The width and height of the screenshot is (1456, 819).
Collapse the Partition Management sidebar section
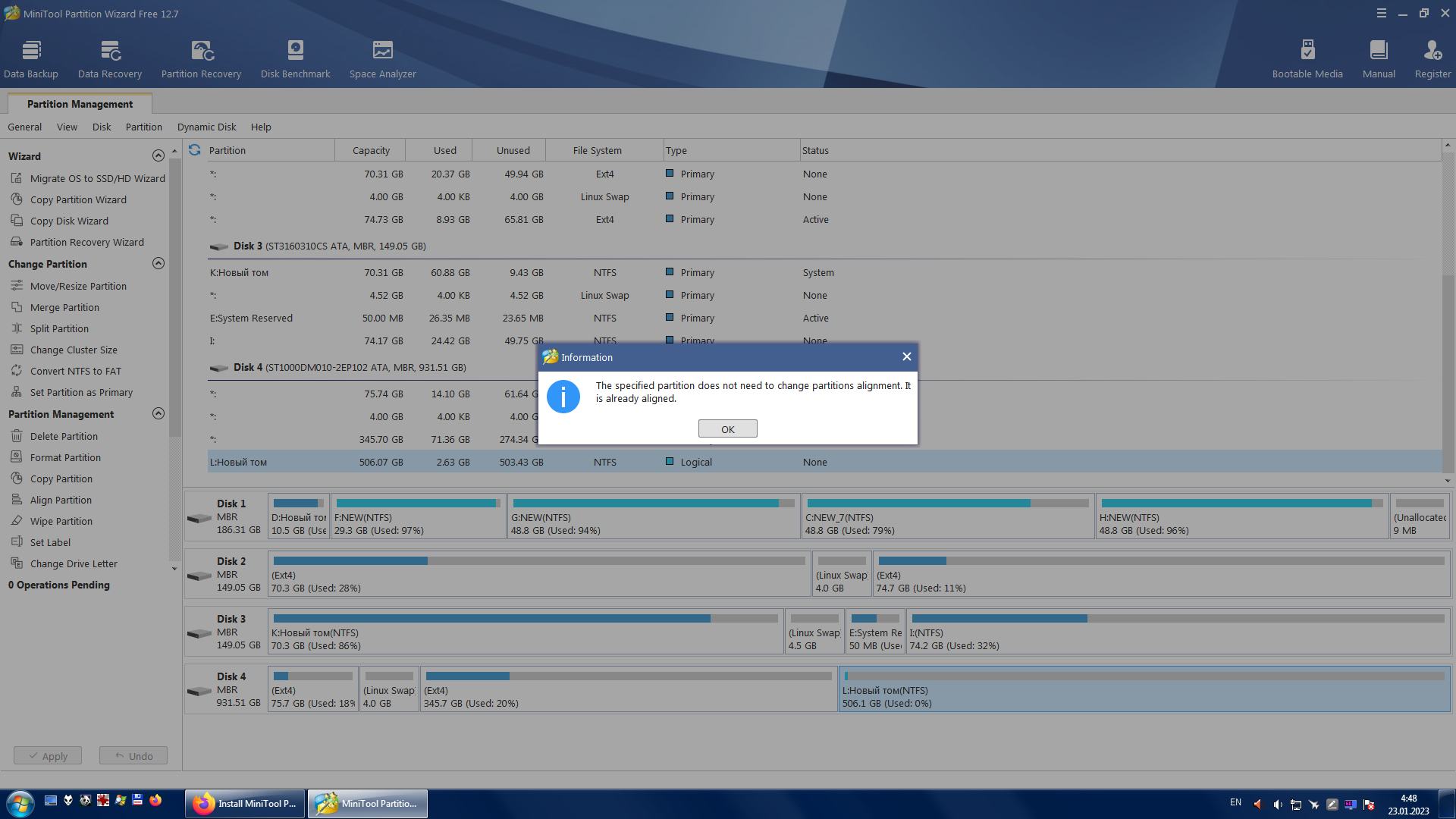pyautogui.click(x=158, y=413)
